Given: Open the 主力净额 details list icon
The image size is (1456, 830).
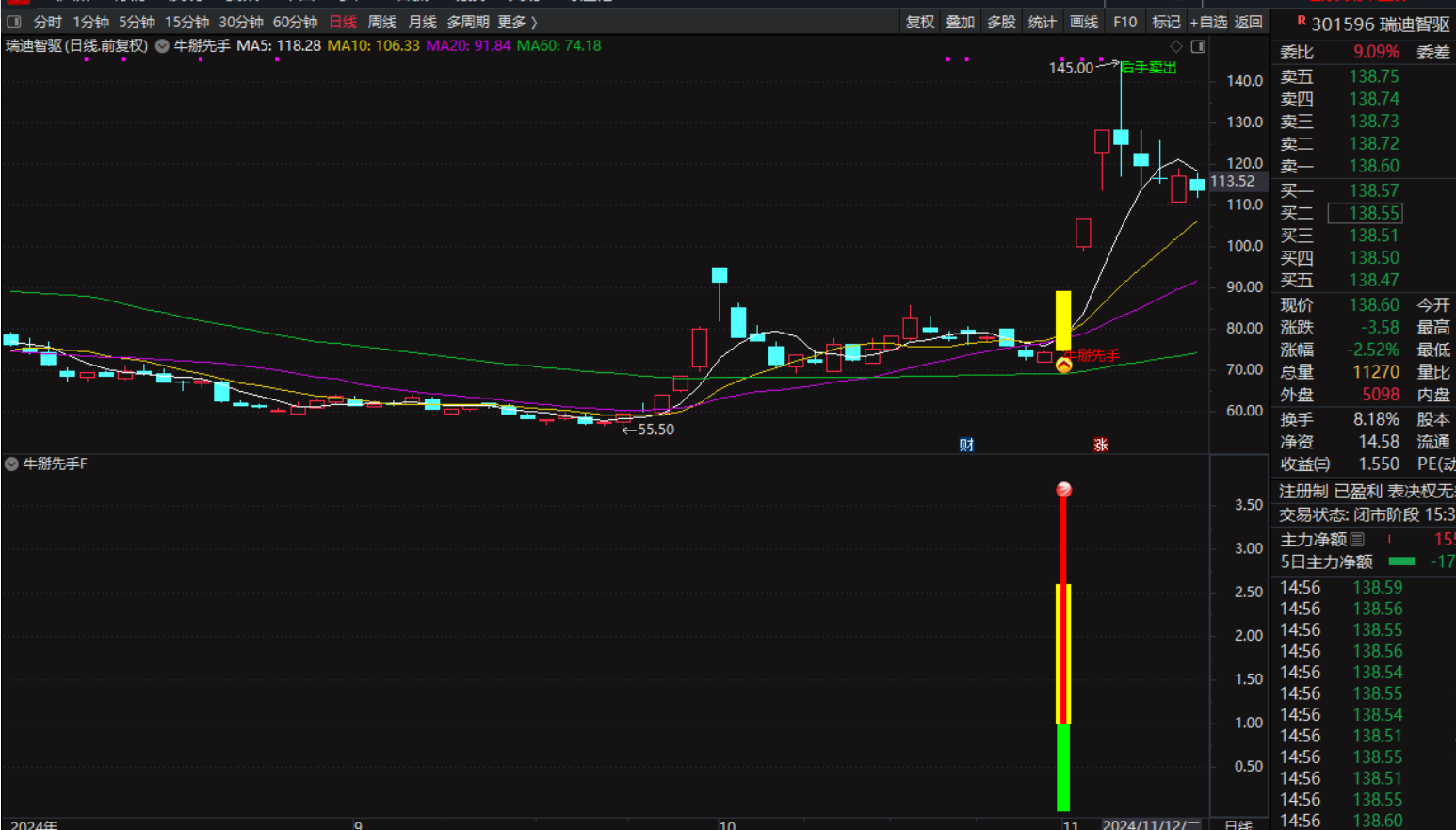Looking at the screenshot, I should pos(1357,540).
